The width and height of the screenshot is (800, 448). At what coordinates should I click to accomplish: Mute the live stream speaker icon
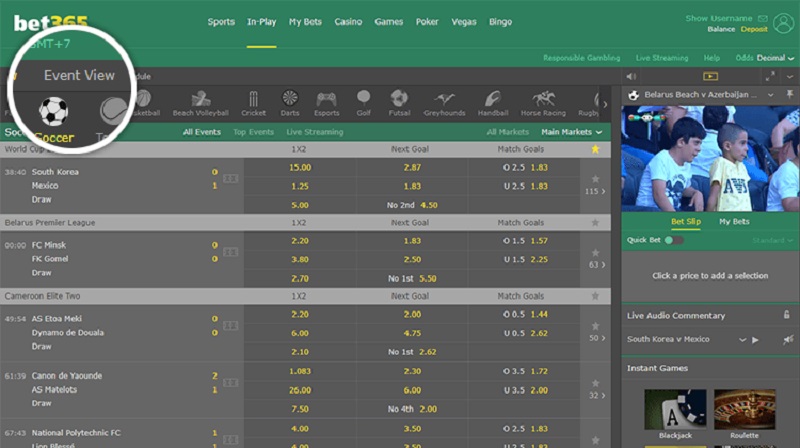(x=631, y=77)
